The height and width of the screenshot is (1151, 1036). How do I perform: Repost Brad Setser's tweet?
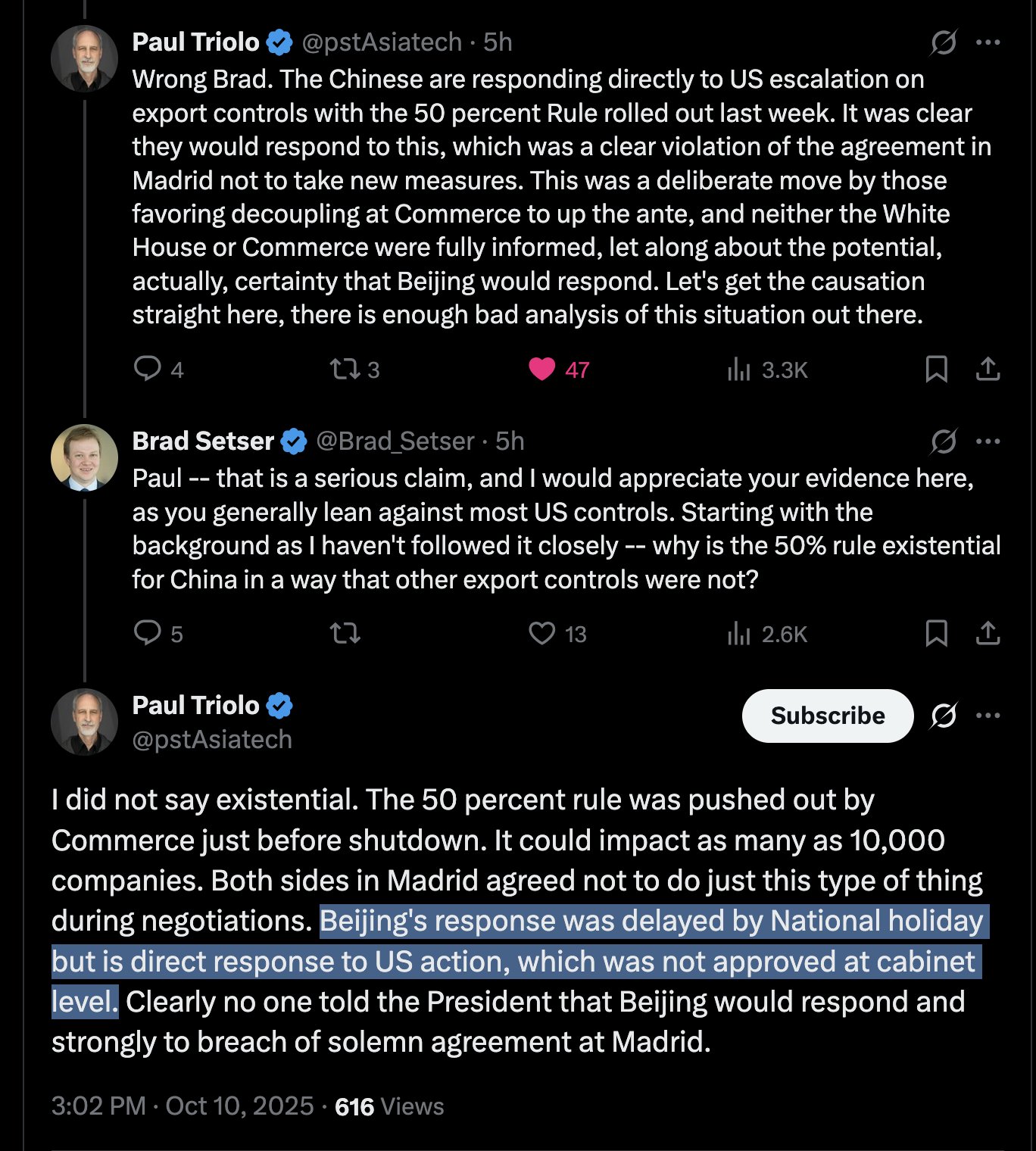point(345,632)
